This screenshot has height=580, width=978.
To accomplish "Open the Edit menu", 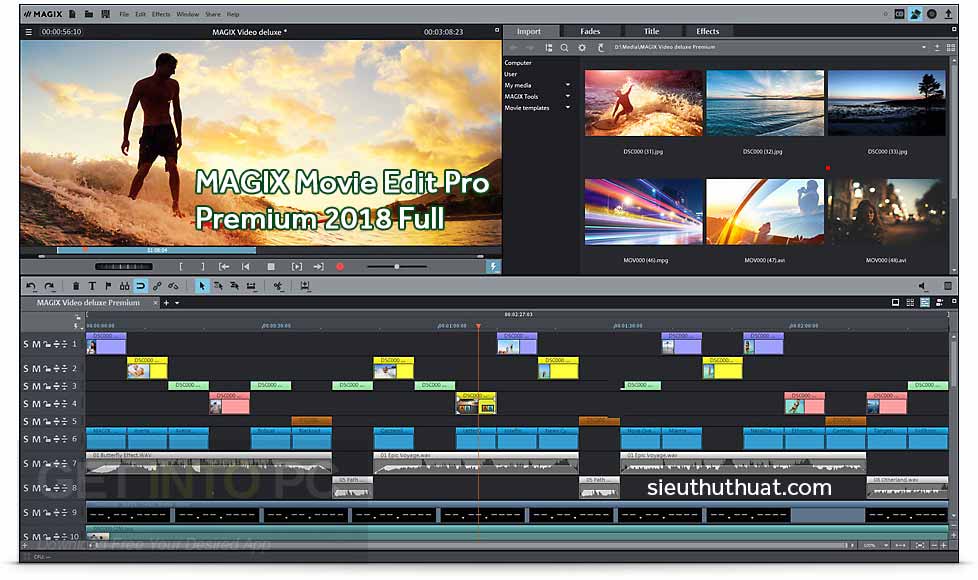I will click(140, 14).
